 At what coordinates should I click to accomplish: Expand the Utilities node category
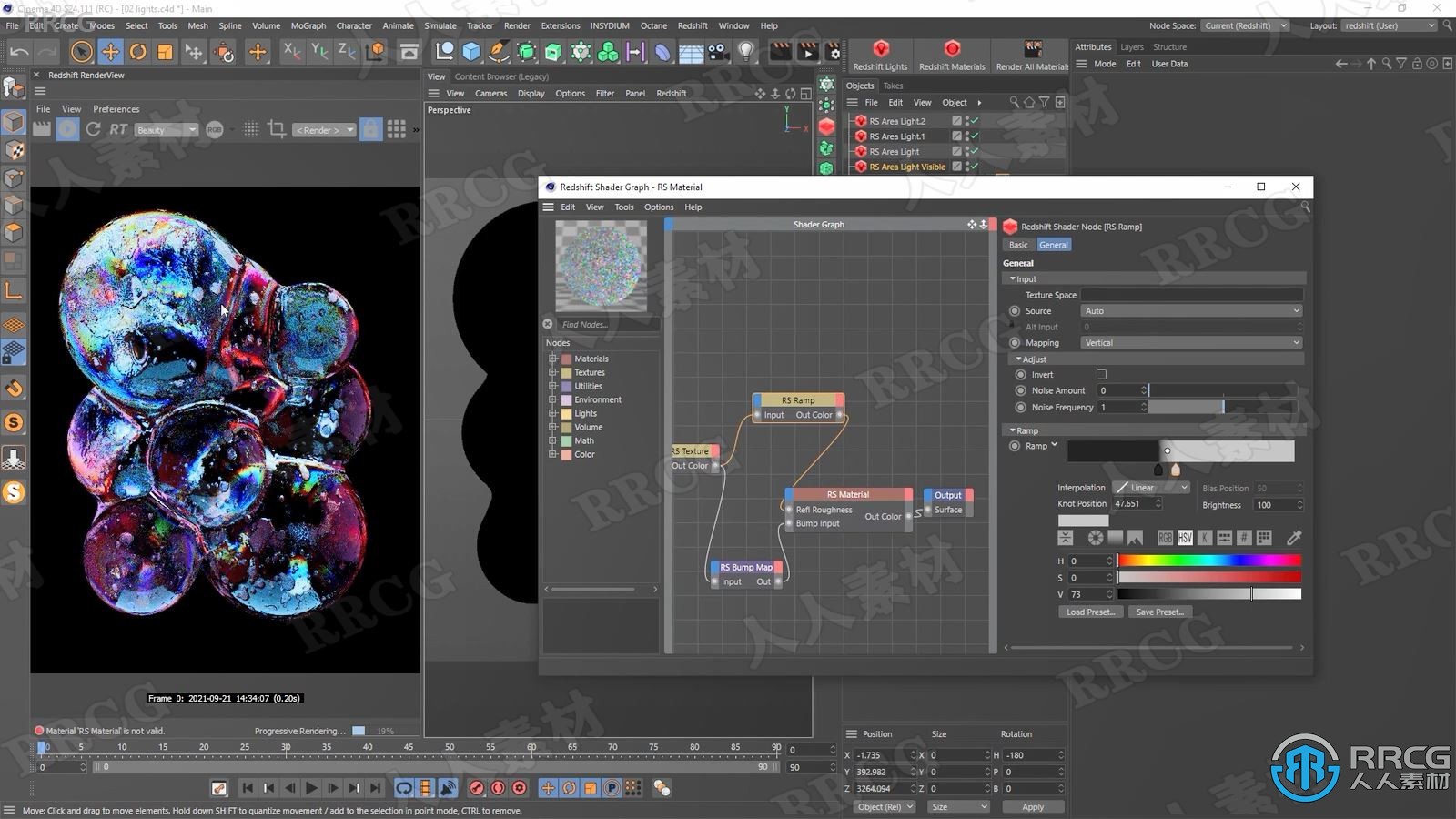[x=552, y=386]
